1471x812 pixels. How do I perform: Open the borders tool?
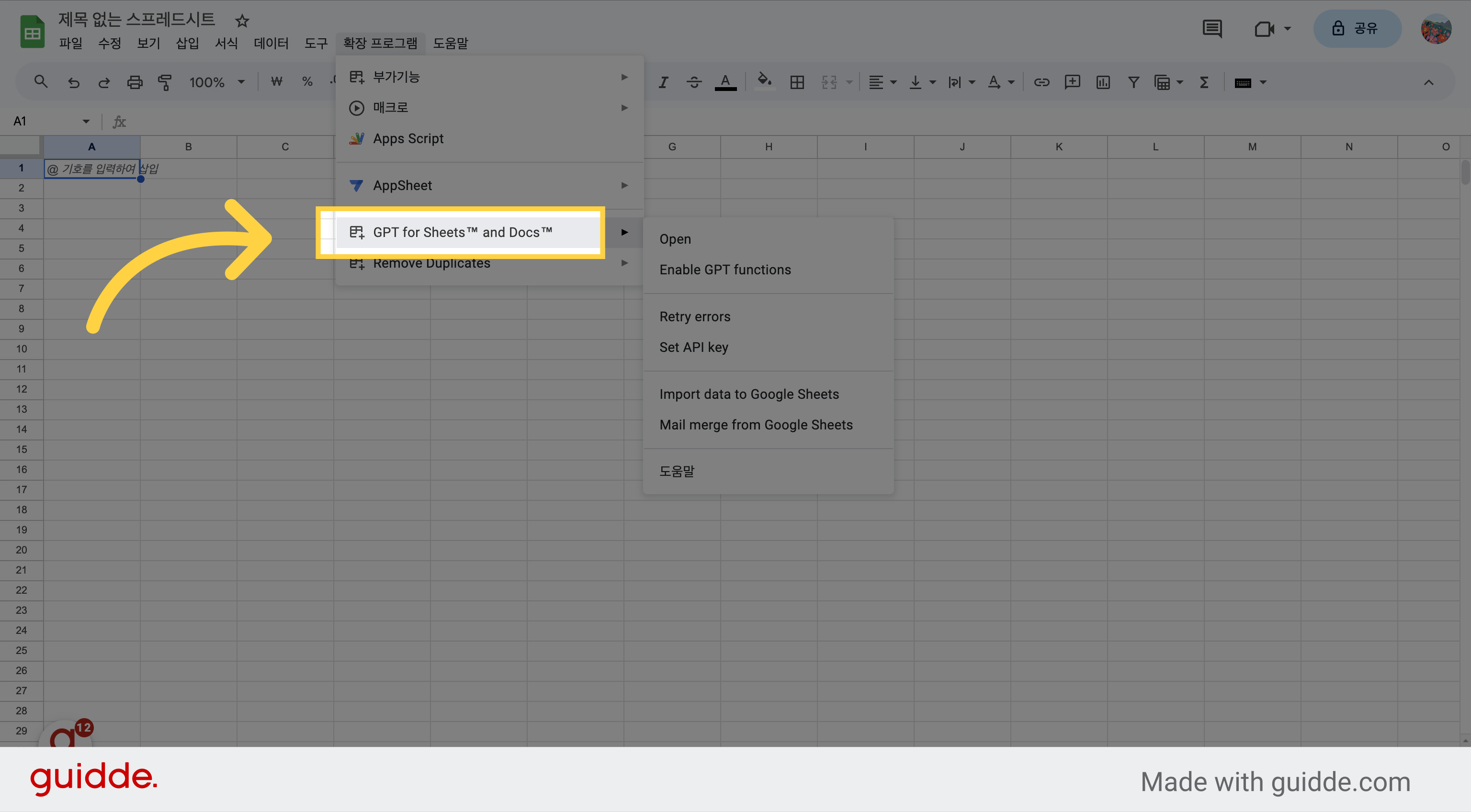[797, 82]
